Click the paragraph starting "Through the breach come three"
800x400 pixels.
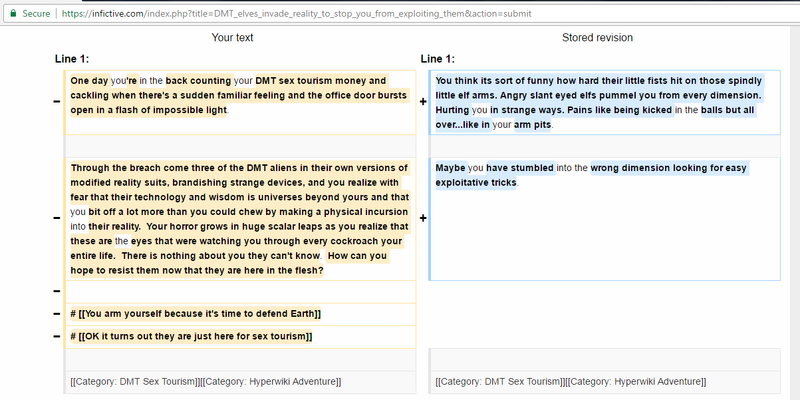(240, 219)
